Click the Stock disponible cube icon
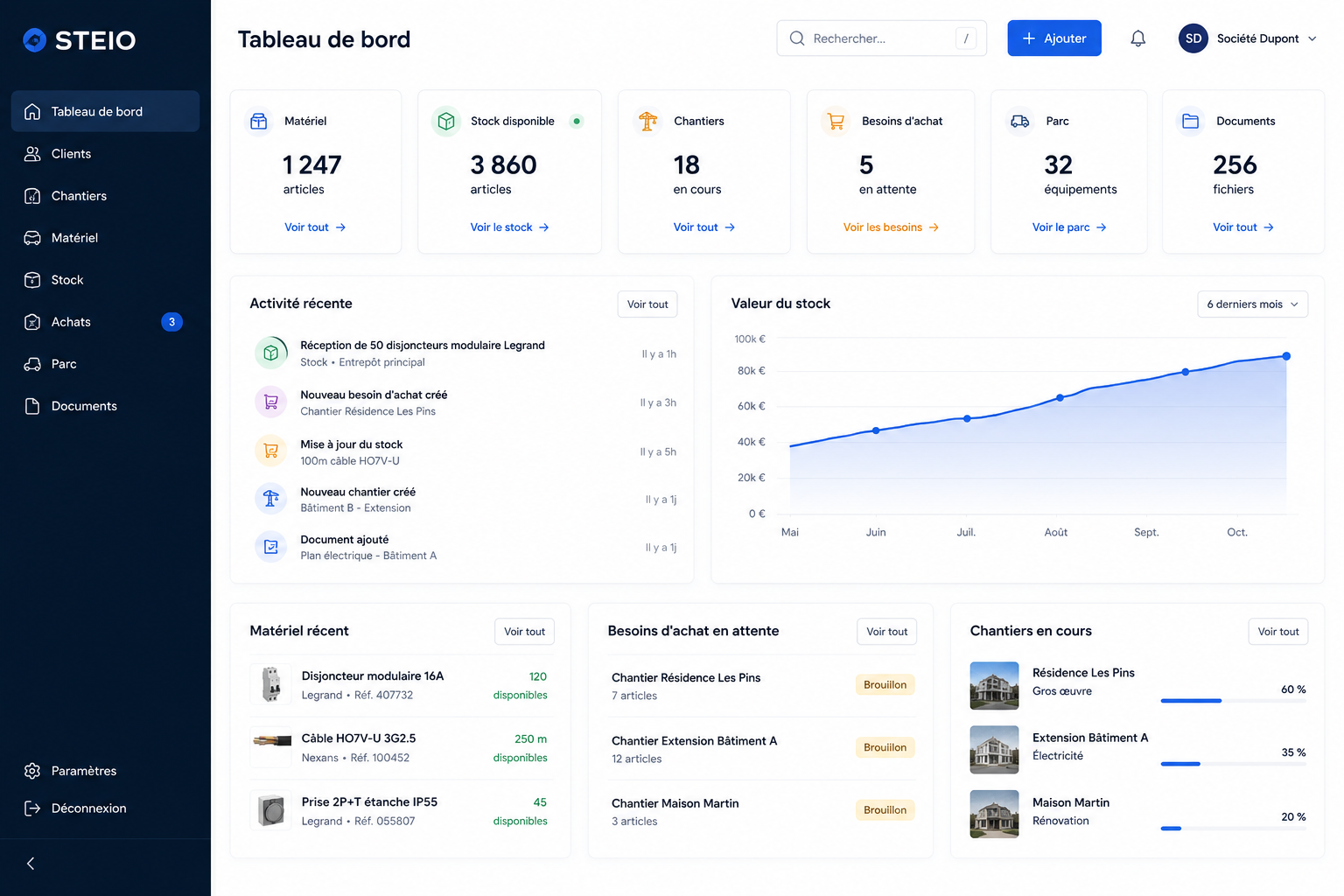This screenshot has height=896, width=1344. 446,121
